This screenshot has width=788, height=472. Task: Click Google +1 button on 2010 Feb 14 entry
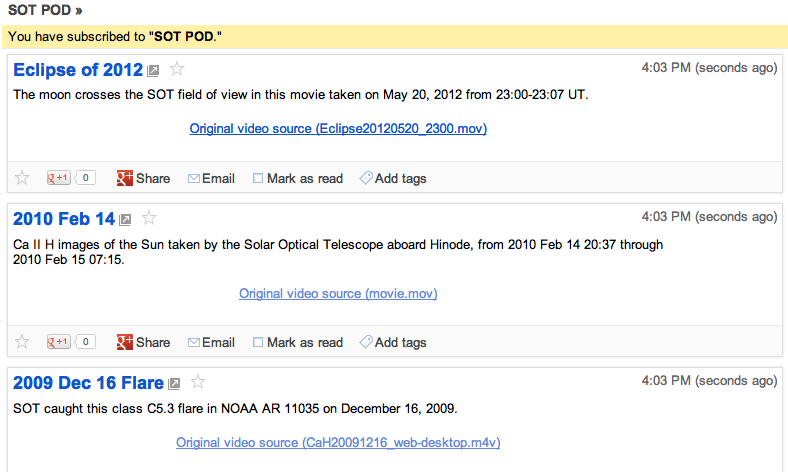pyautogui.click(x=61, y=342)
